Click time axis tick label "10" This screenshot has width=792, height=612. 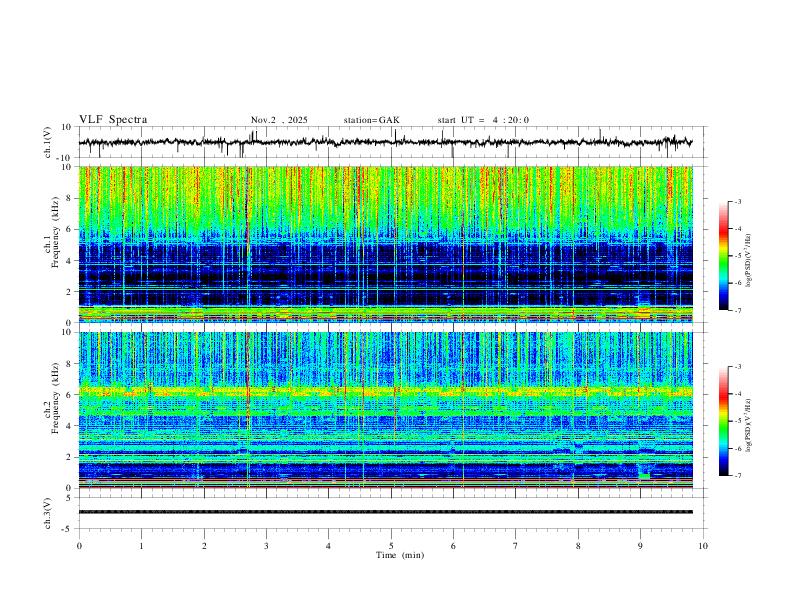coord(703,546)
